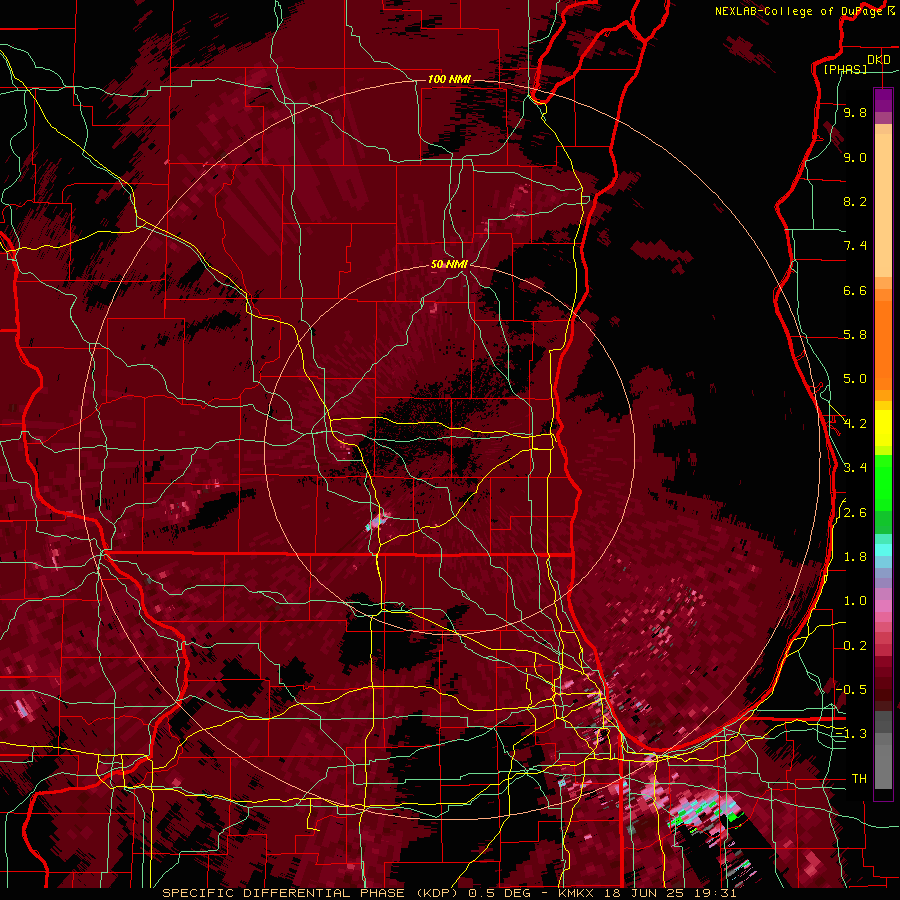Click the 9.8 legend value
This screenshot has height=900, width=900.
pyautogui.click(x=855, y=112)
